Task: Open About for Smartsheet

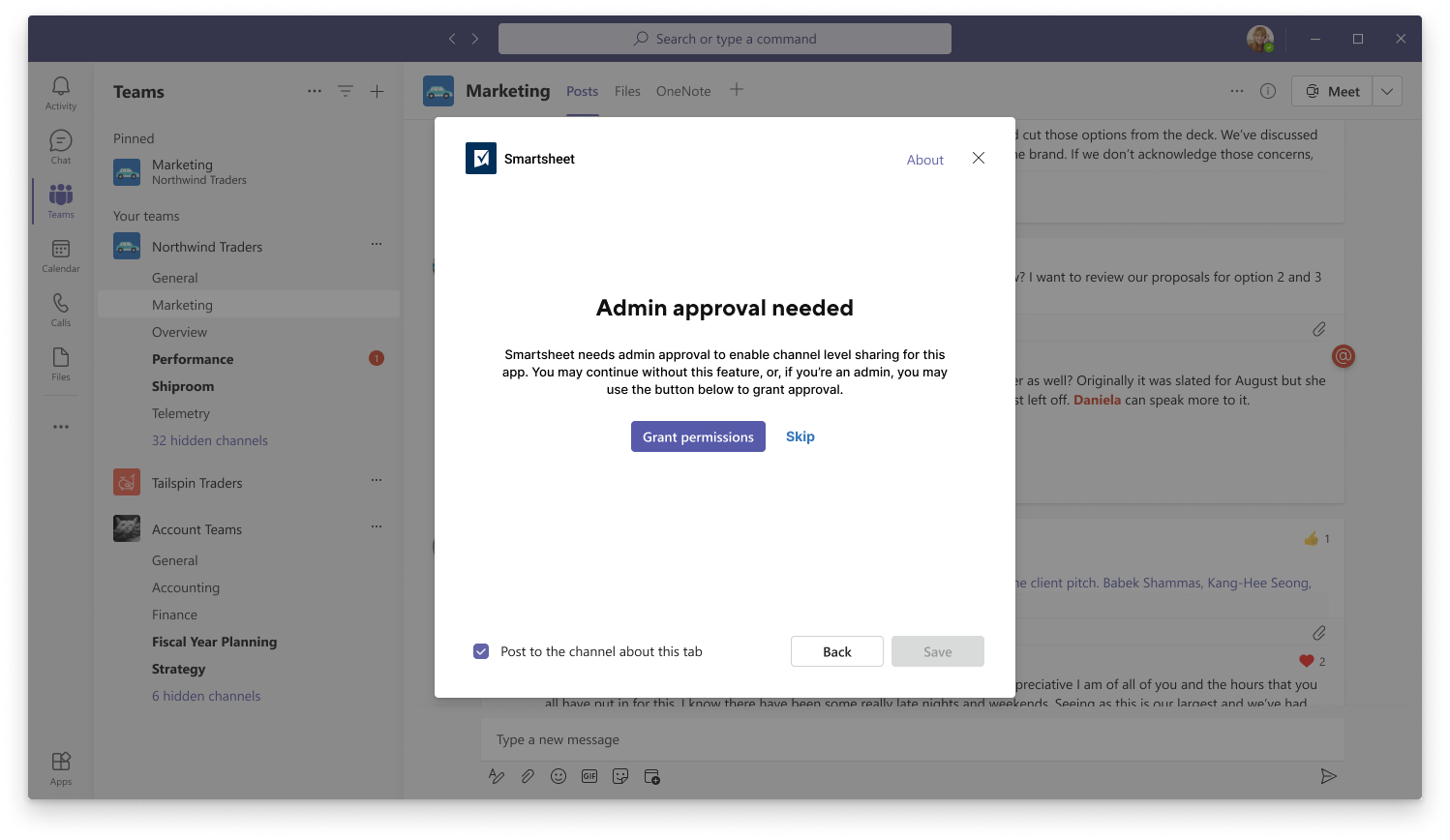Action: [924, 160]
